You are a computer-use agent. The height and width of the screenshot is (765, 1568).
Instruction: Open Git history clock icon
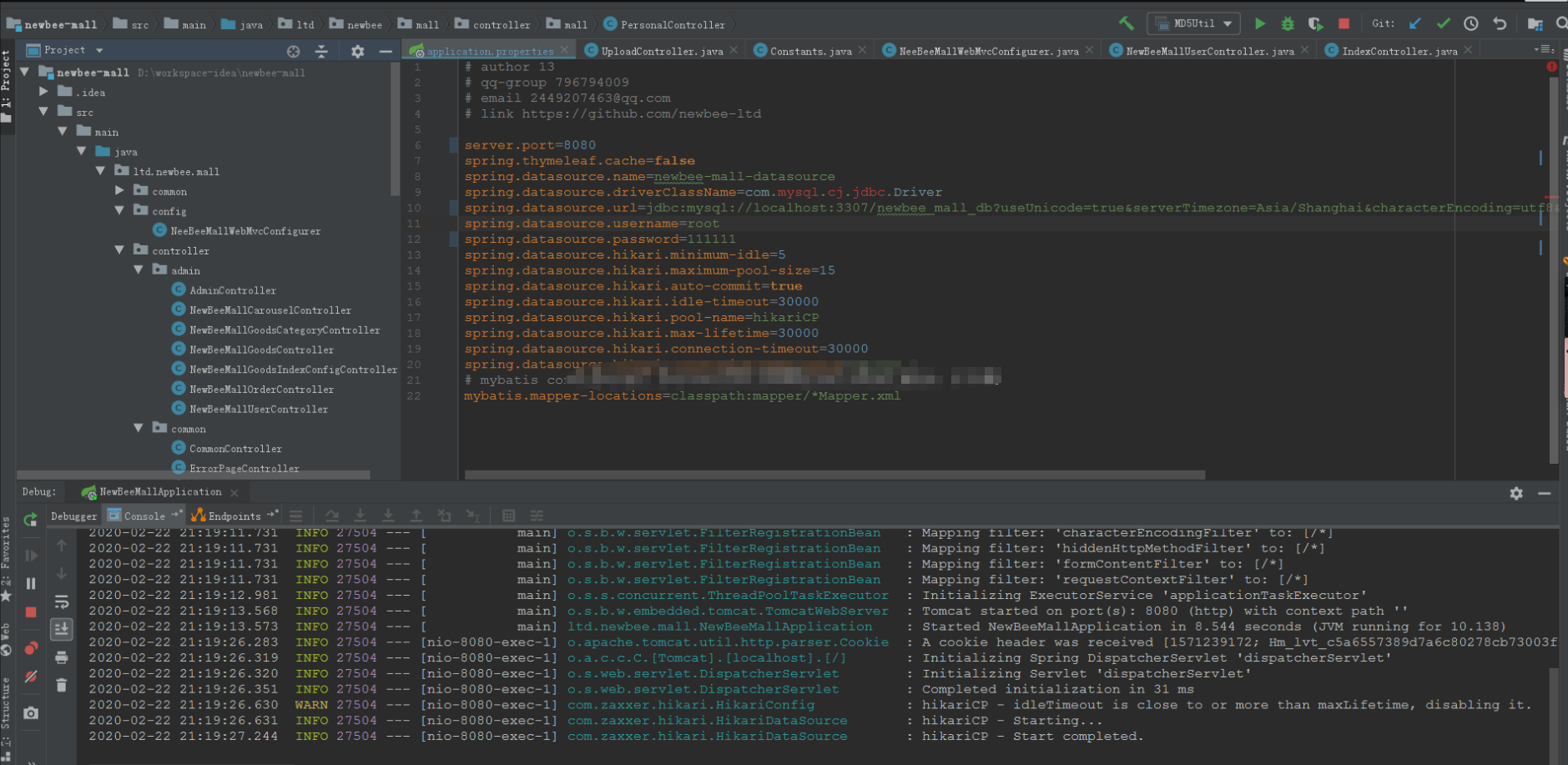(1471, 24)
